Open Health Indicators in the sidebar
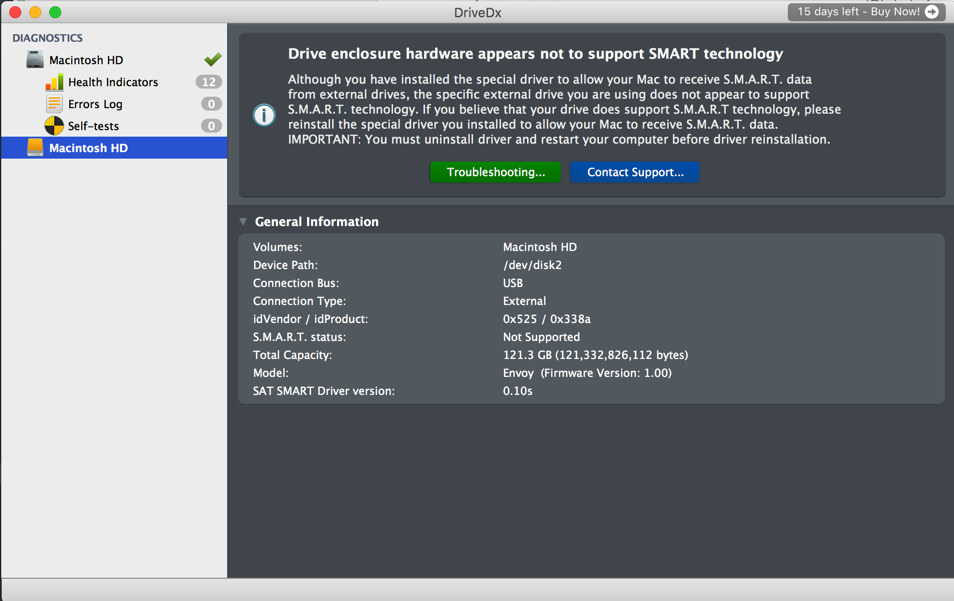The height and width of the screenshot is (601, 954). pos(113,82)
